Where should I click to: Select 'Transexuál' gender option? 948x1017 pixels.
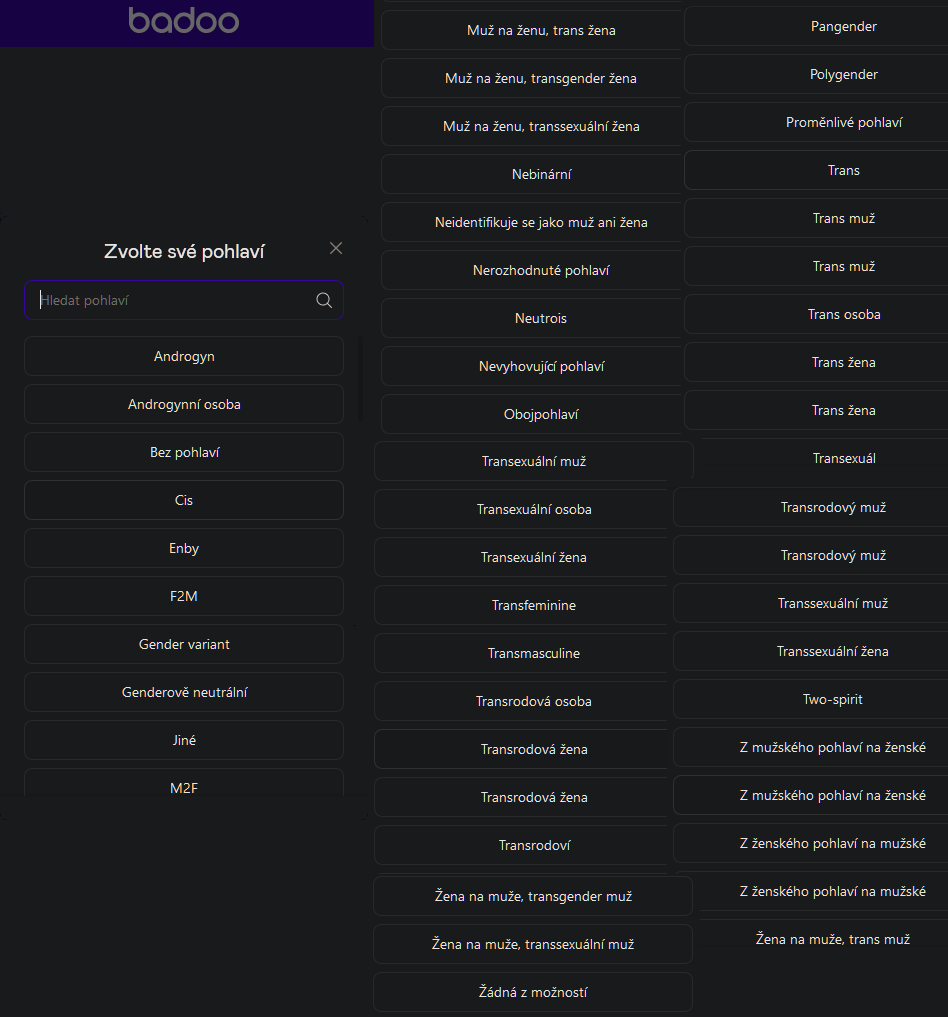point(843,458)
